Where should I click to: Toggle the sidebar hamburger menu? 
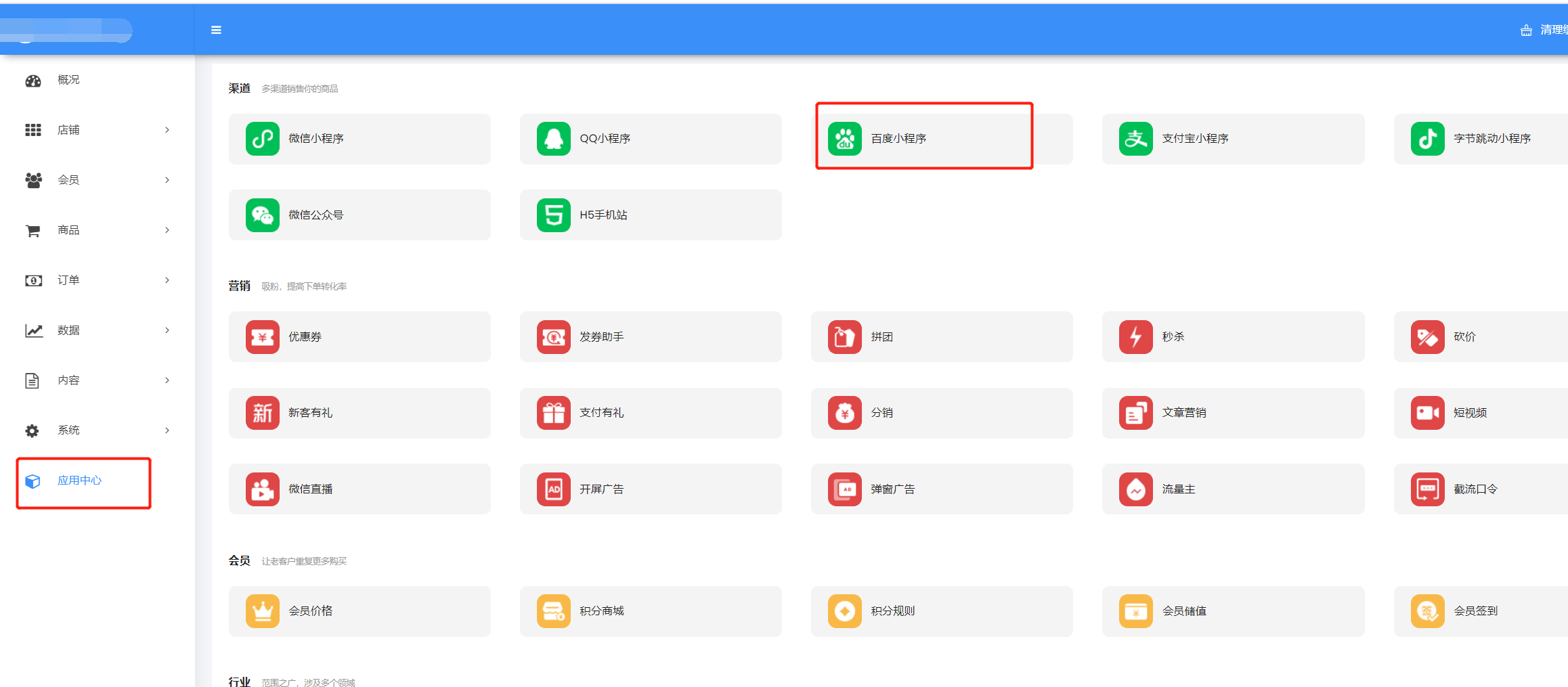[216, 30]
